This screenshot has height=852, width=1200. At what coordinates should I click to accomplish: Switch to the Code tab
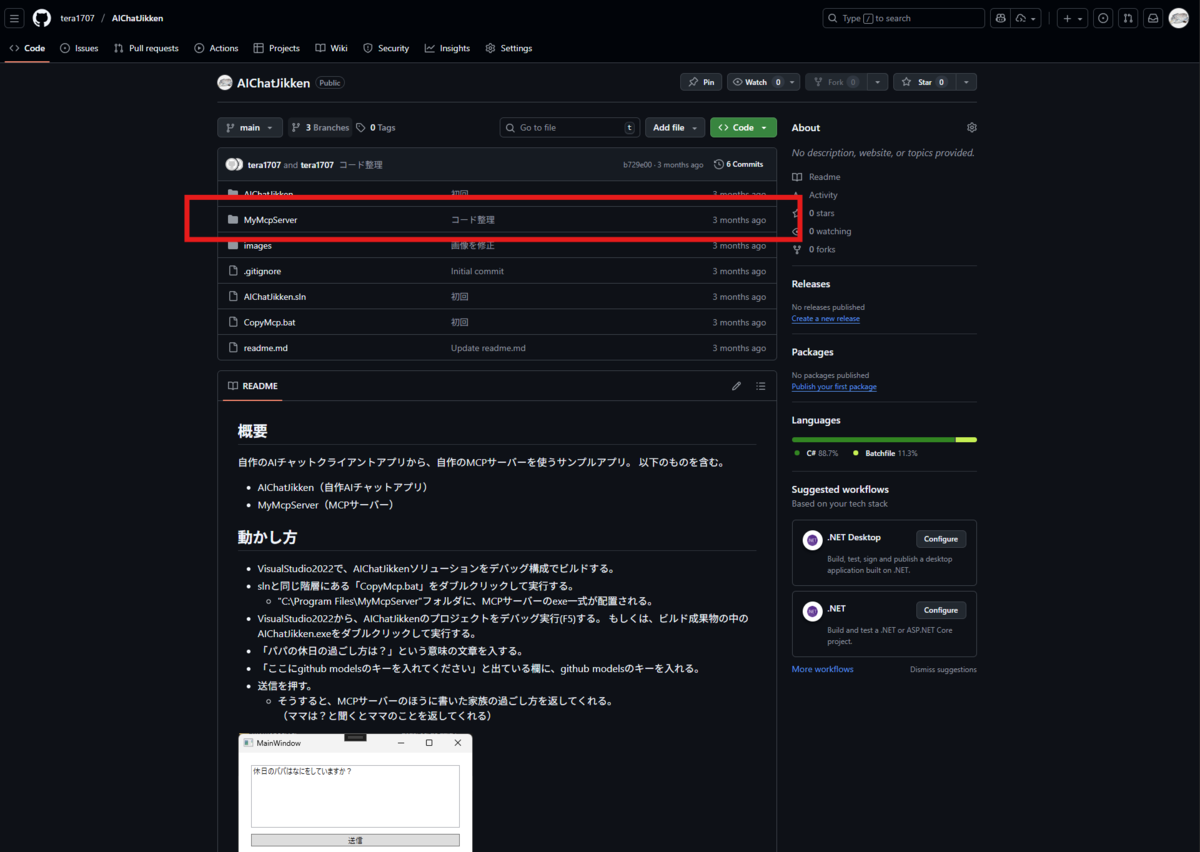(x=27, y=48)
